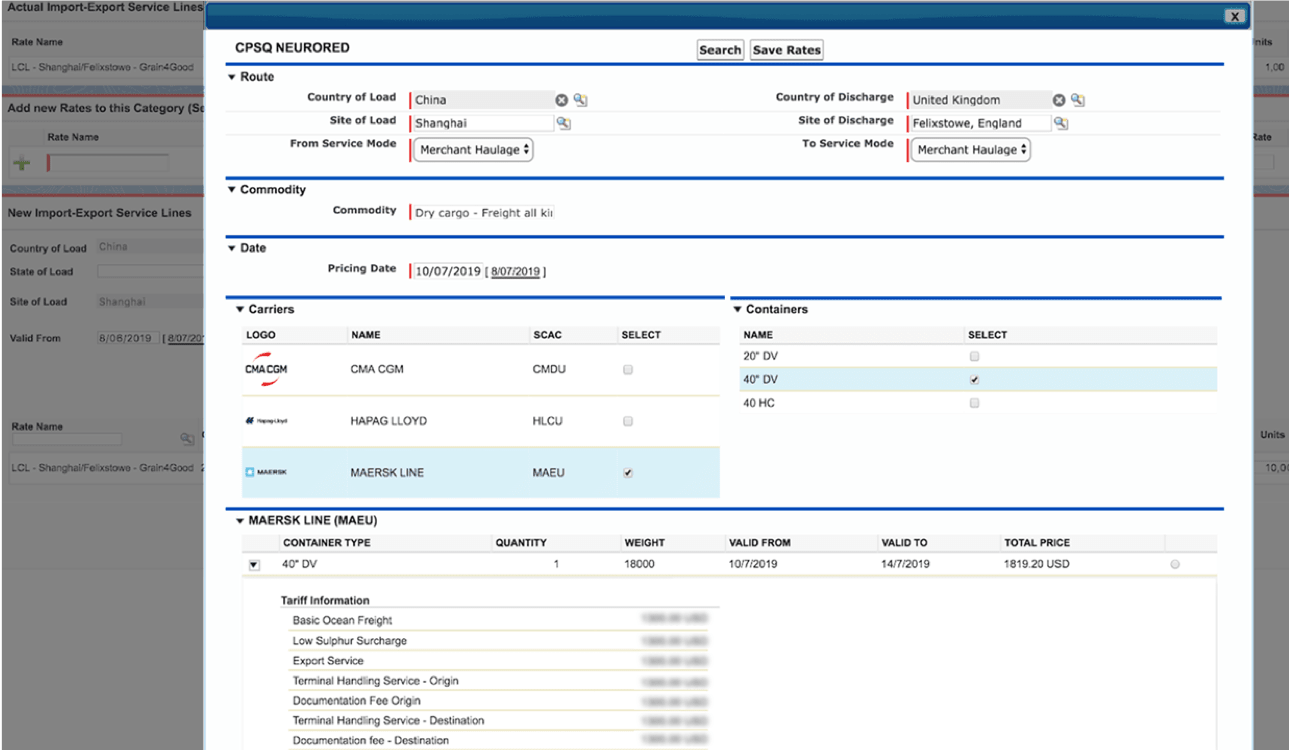
Task: Collapse the 40' DV tariff row details
Action: (x=254, y=565)
